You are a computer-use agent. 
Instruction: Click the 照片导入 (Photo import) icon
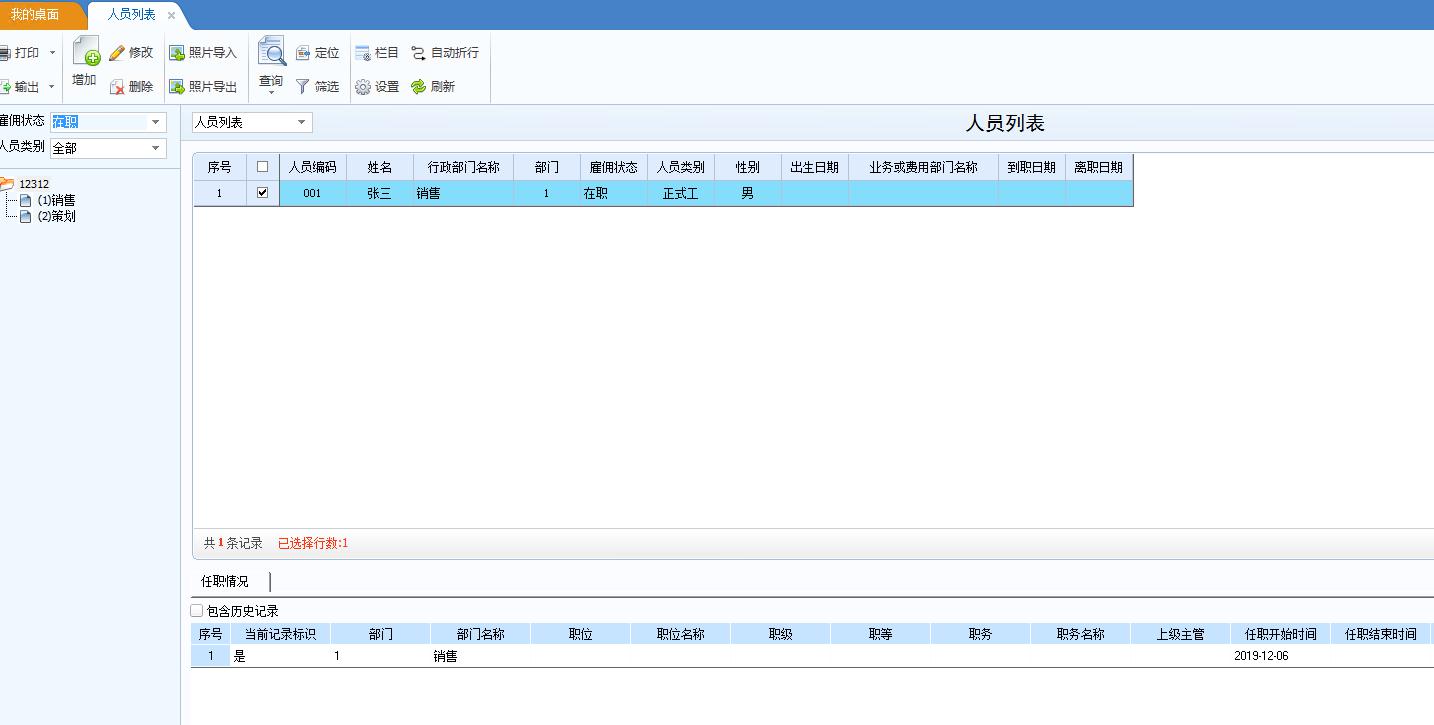coord(177,53)
